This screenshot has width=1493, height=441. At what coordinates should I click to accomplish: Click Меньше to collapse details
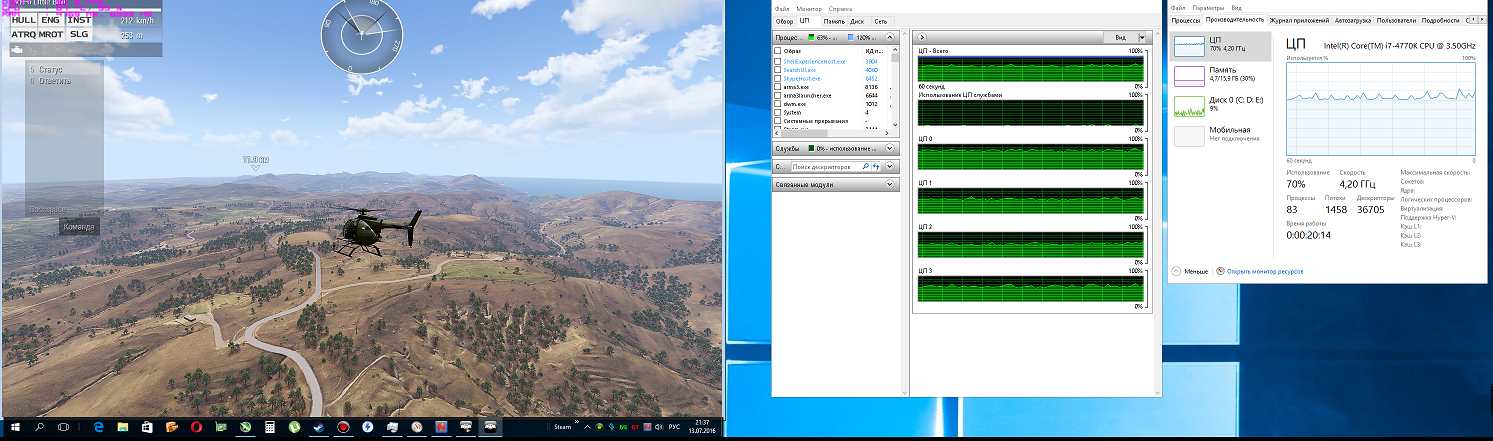[x=1195, y=271]
